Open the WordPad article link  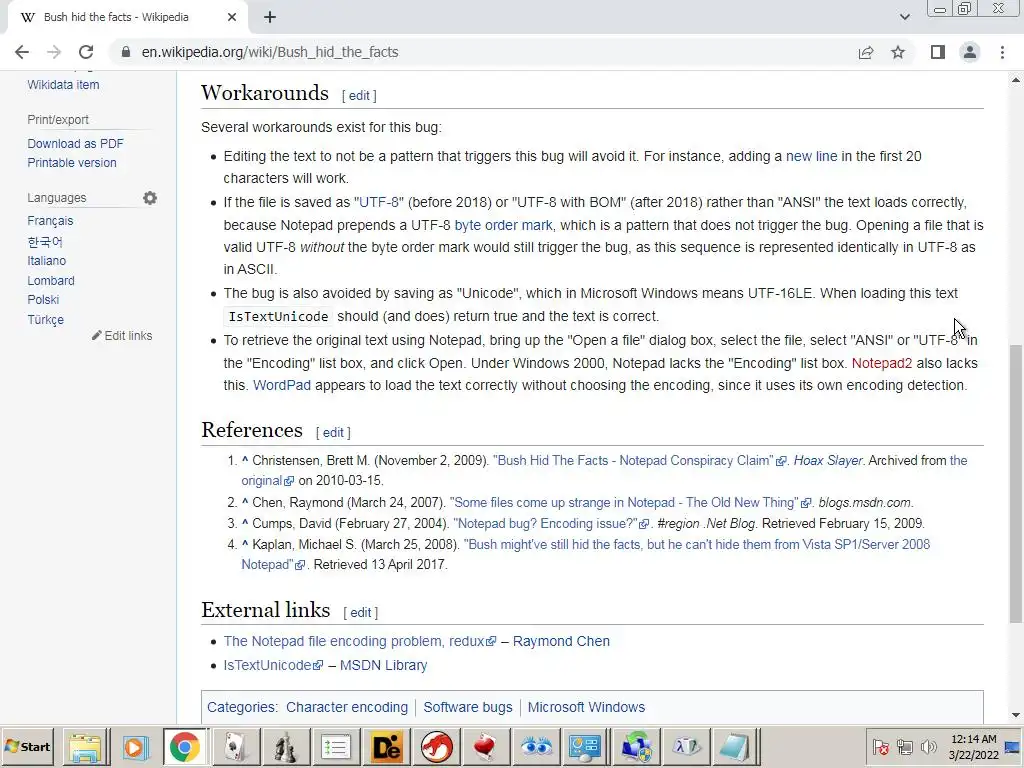pyautogui.click(x=282, y=385)
